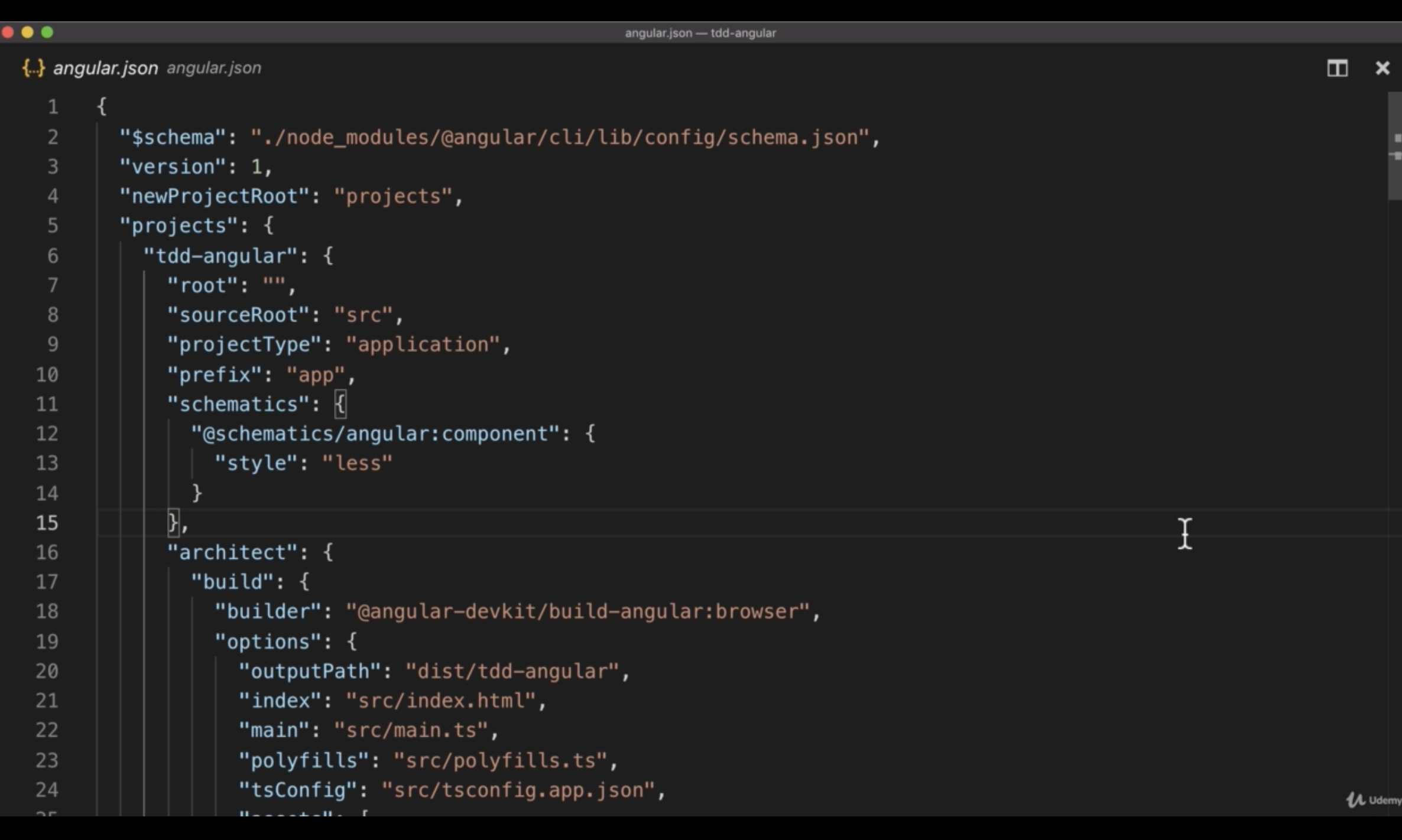Click the highlighted brace after "schematics"
The image size is (1402, 840).
(x=340, y=405)
